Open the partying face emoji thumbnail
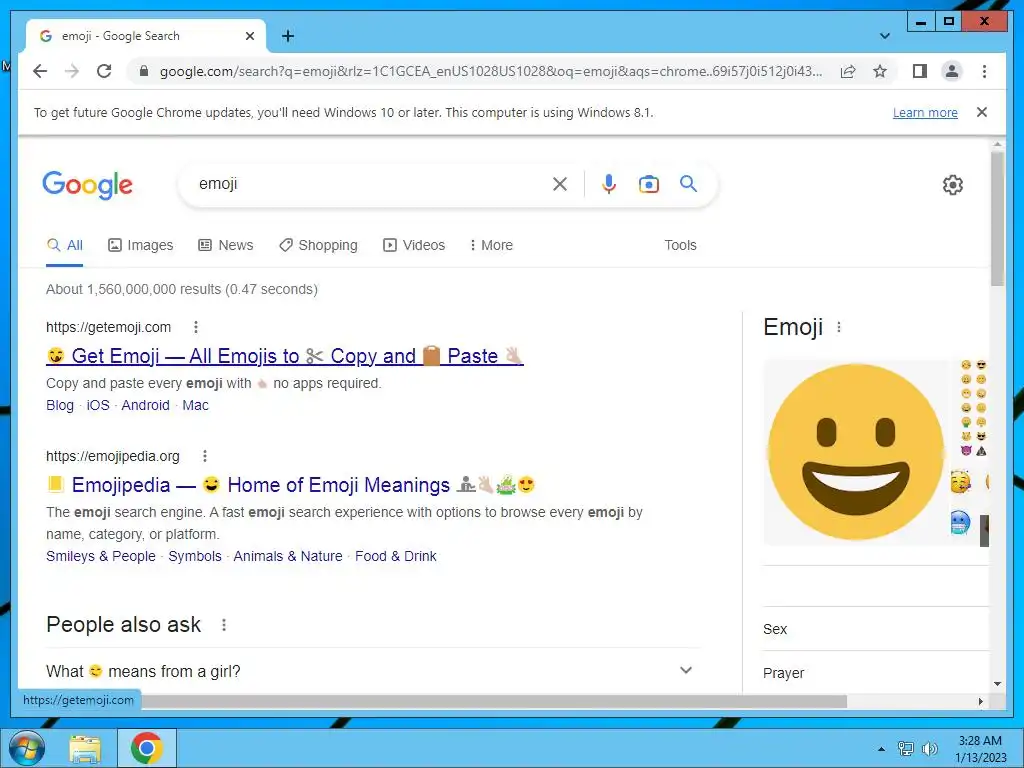The height and width of the screenshot is (768, 1024). coord(961,481)
